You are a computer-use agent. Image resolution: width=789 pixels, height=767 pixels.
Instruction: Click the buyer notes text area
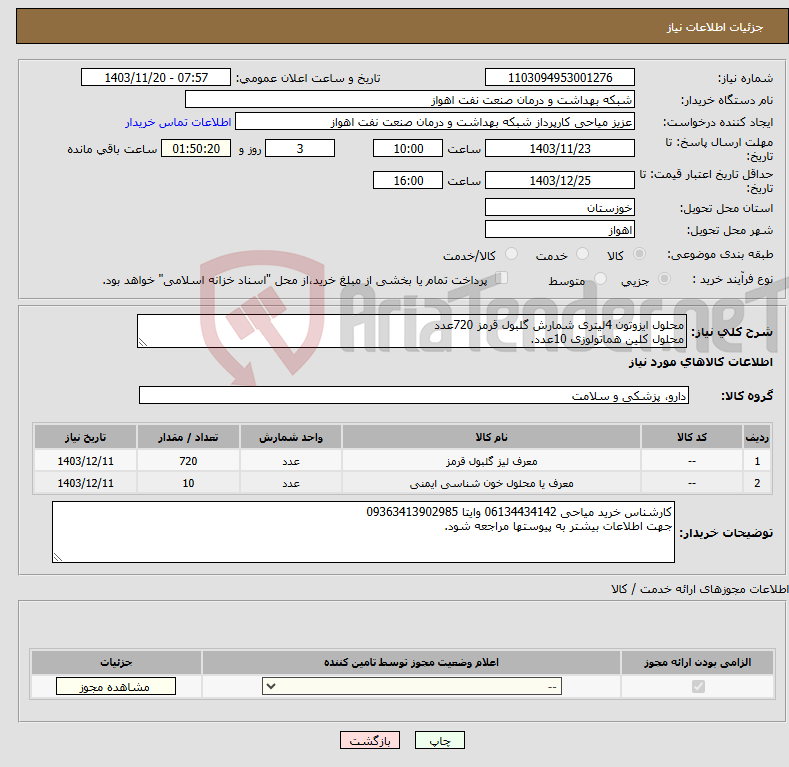tap(363, 532)
